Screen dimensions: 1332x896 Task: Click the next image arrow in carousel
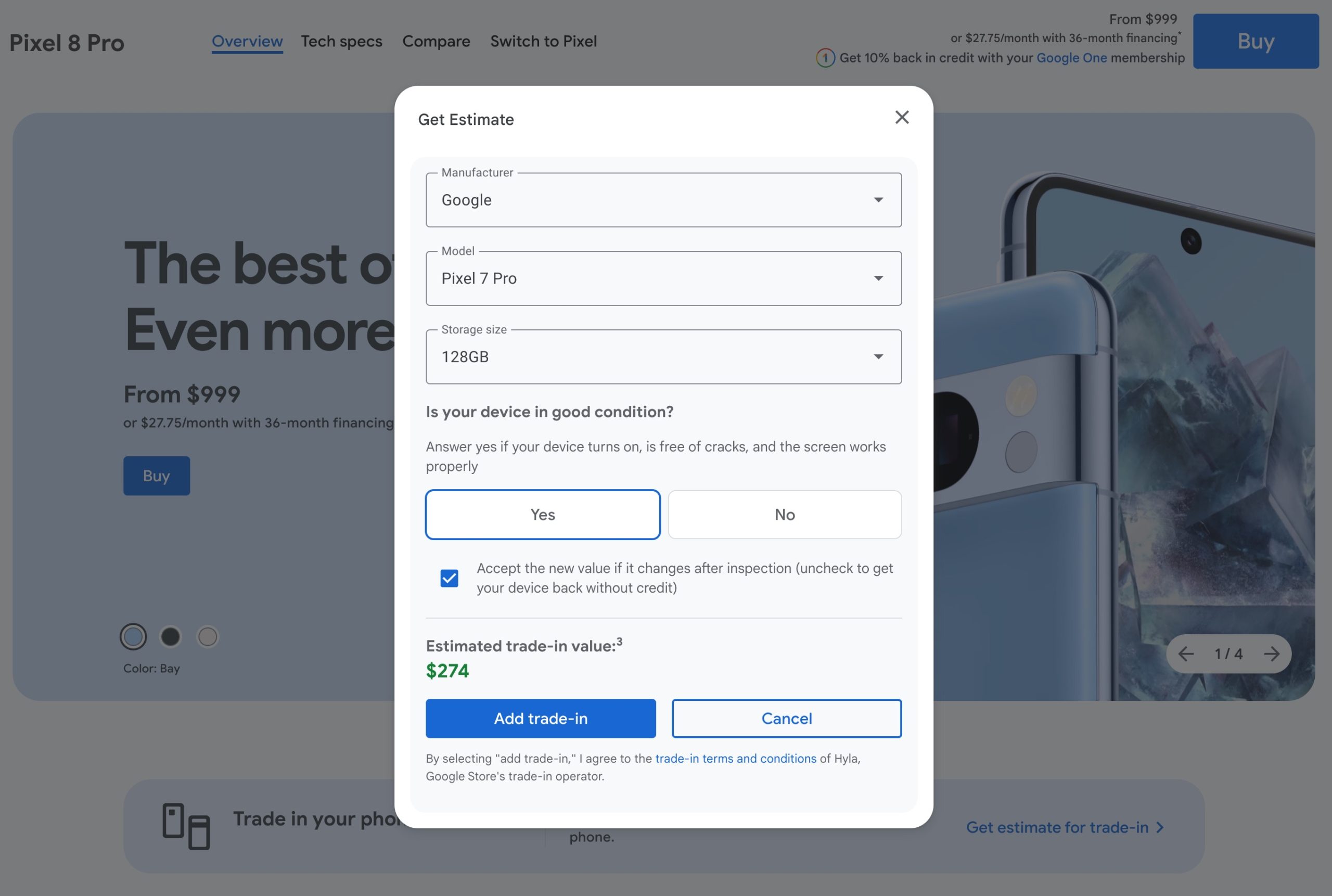point(1272,654)
